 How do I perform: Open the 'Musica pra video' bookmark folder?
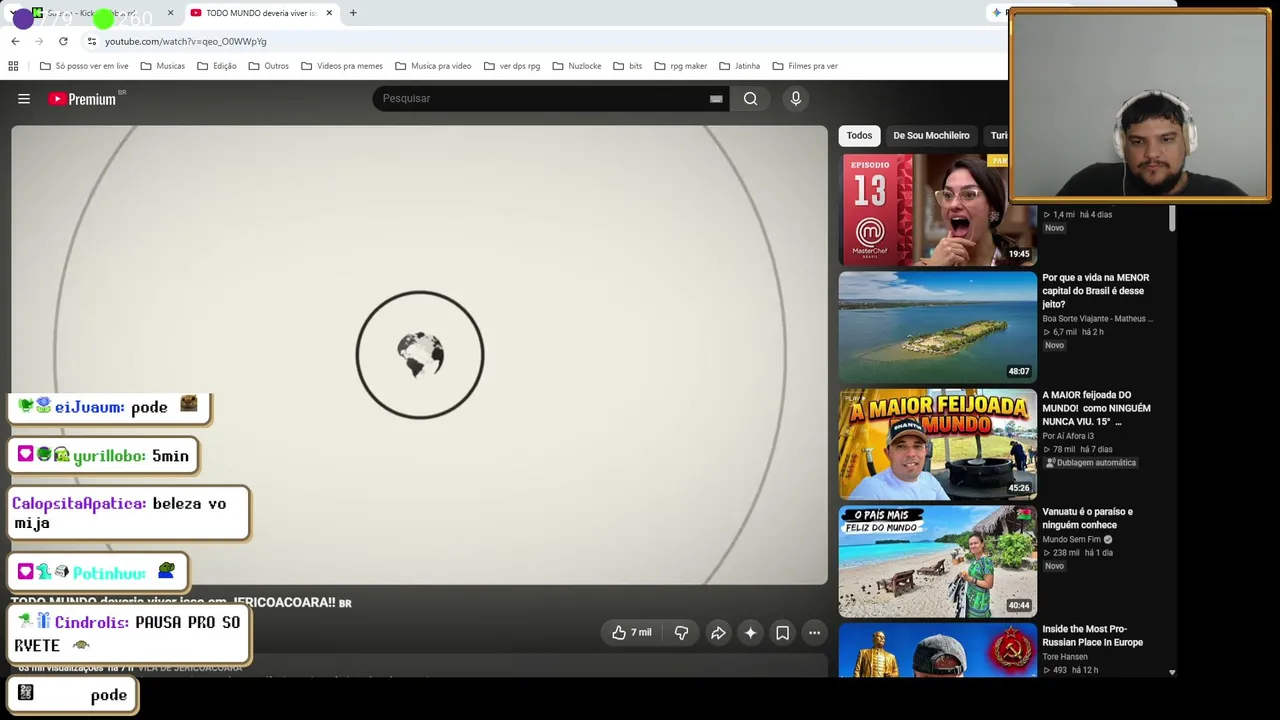click(x=433, y=66)
